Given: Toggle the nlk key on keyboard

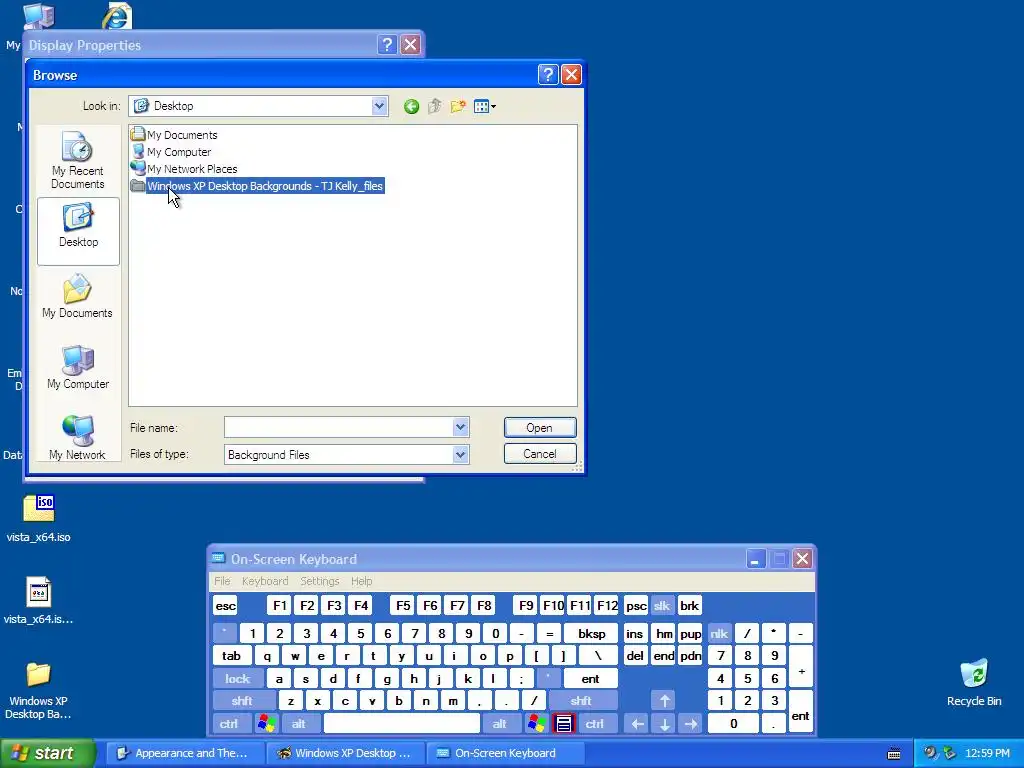Looking at the screenshot, I should pos(719,633).
